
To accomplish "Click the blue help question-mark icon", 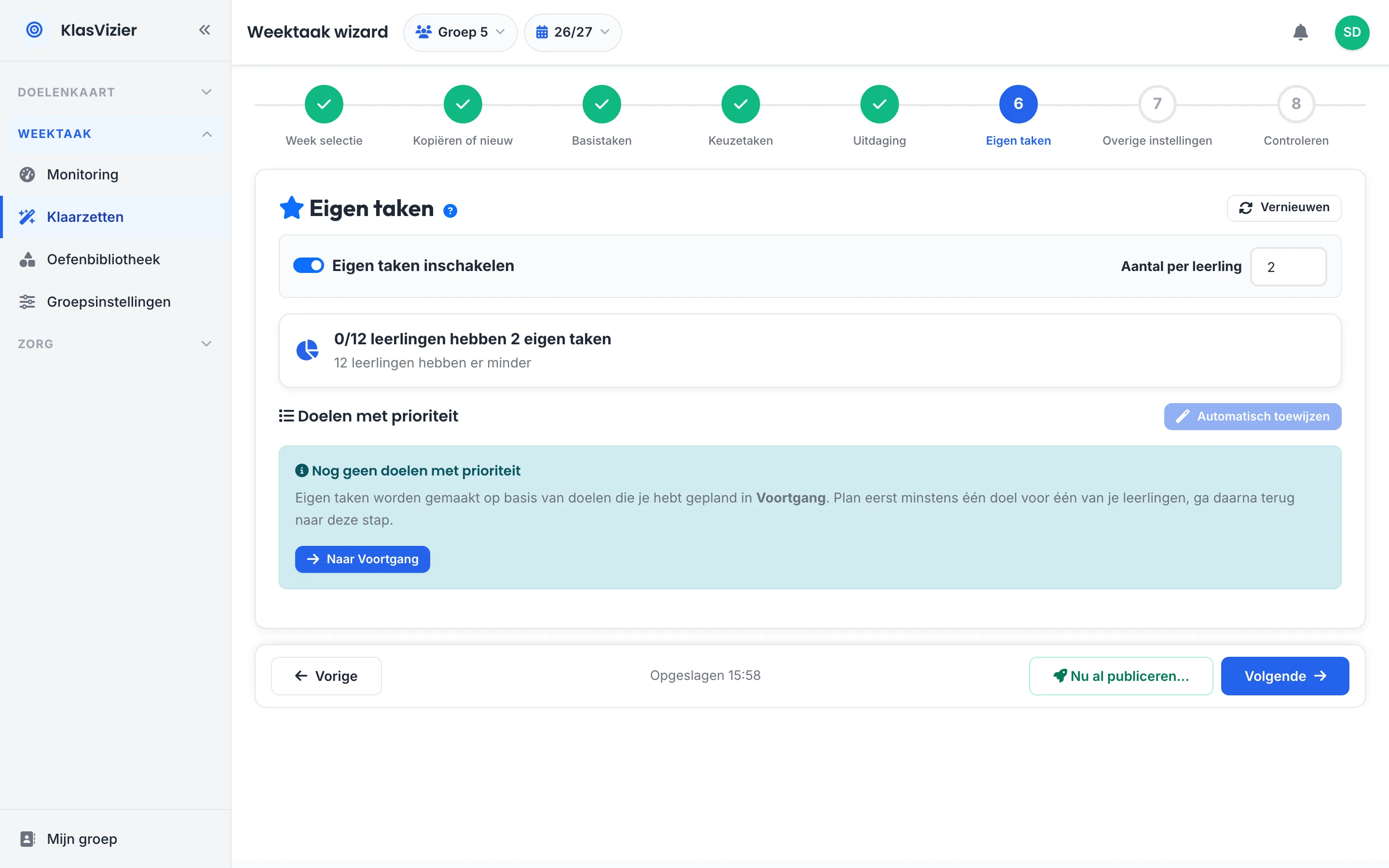I will (450, 211).
